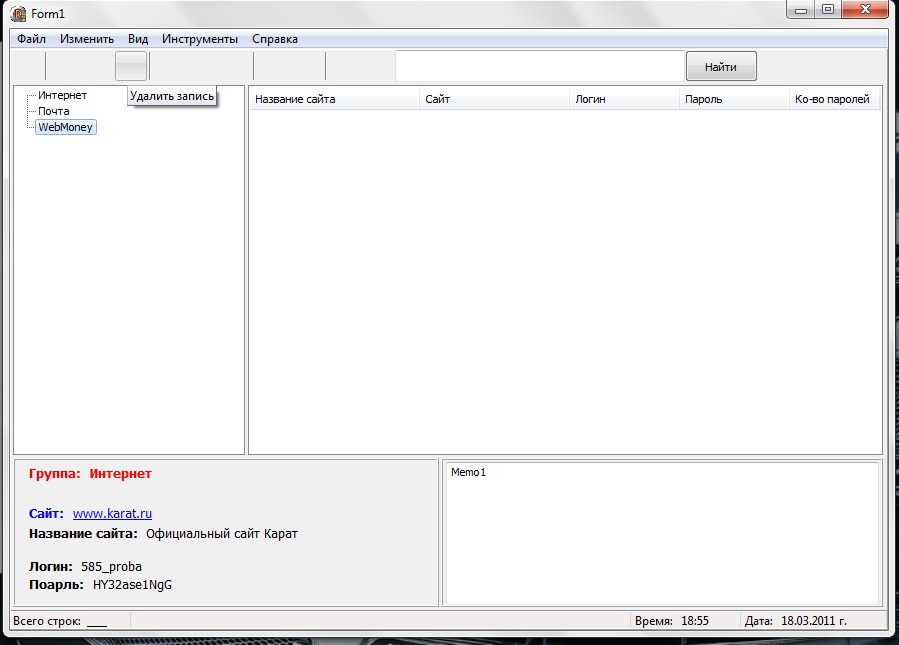Click the Form1 window application icon

pos(18,14)
